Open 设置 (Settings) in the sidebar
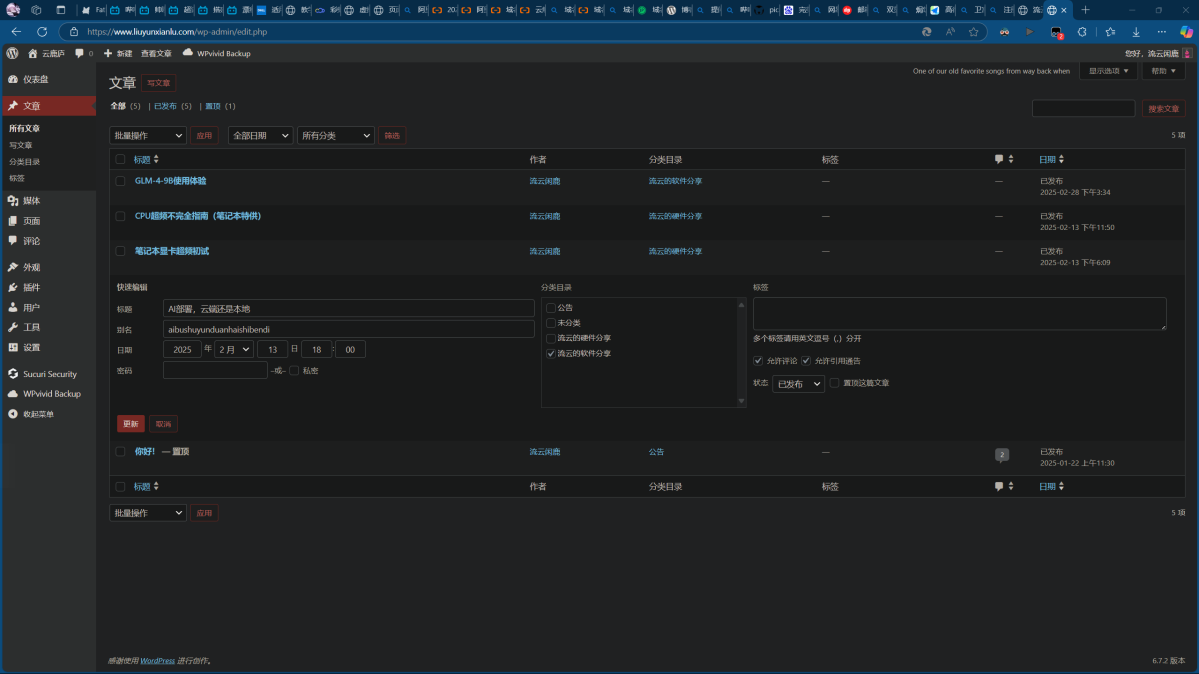1199x674 pixels. pyautogui.click(x=31, y=348)
